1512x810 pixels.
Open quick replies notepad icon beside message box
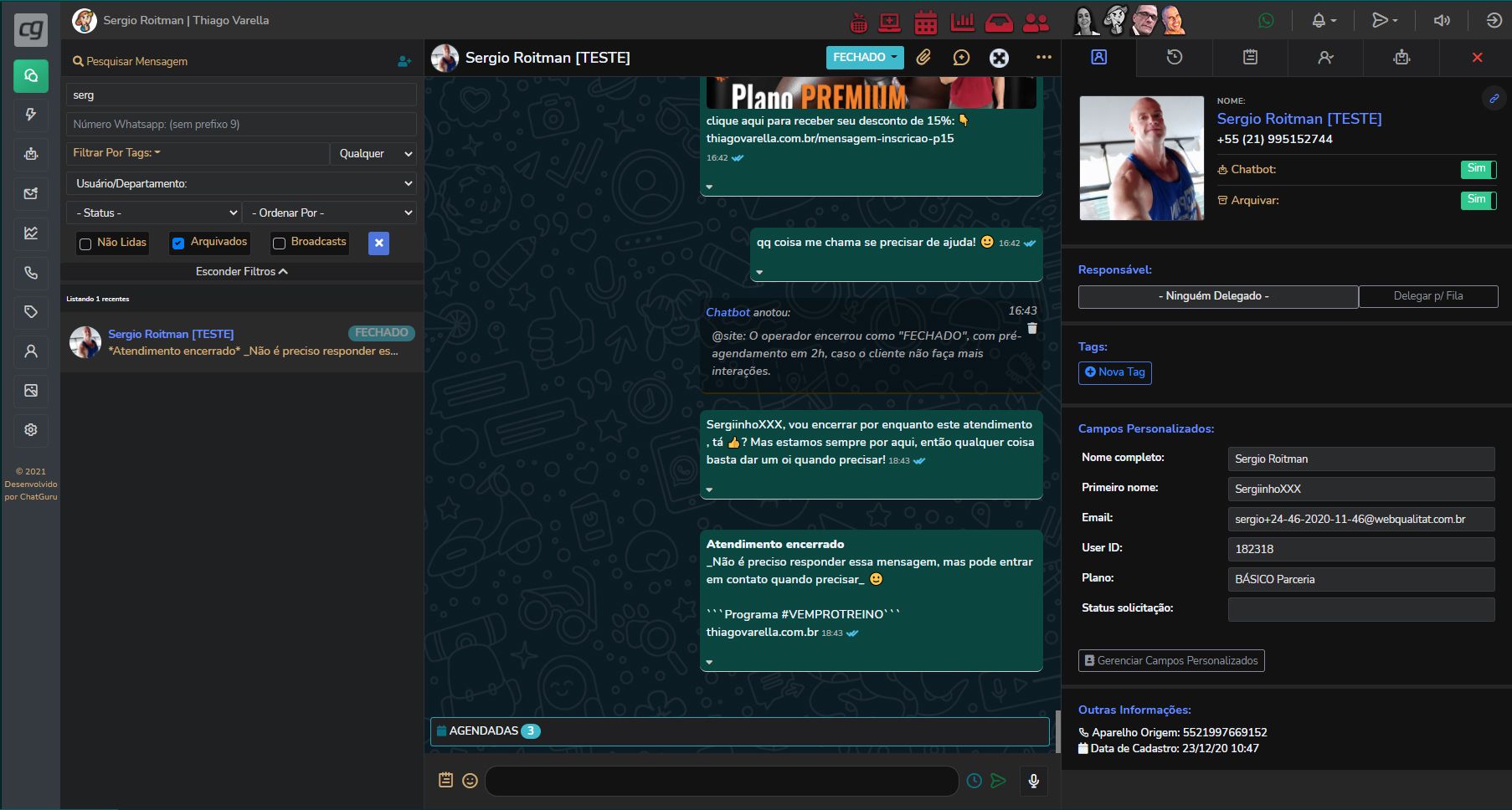446,780
